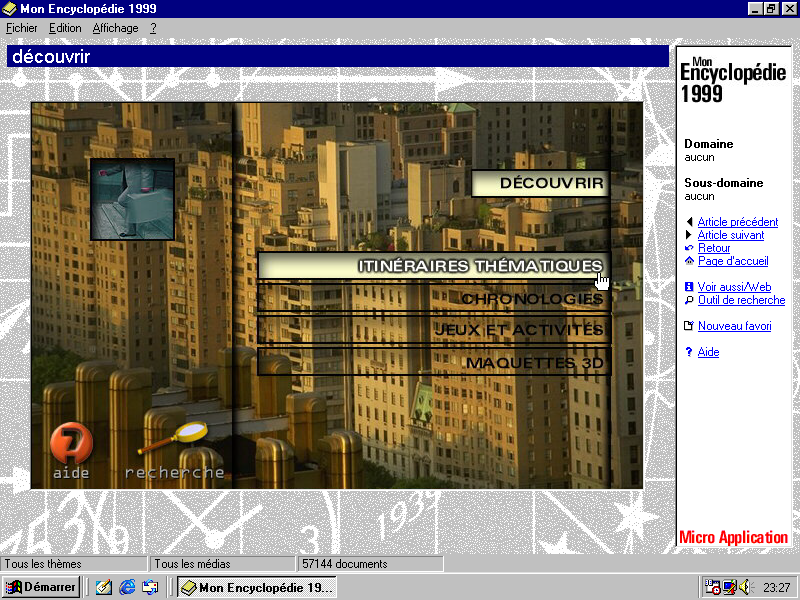This screenshot has width=800, height=600.
Task: Click the Show Desktop quick launch icon
Action: point(103,587)
